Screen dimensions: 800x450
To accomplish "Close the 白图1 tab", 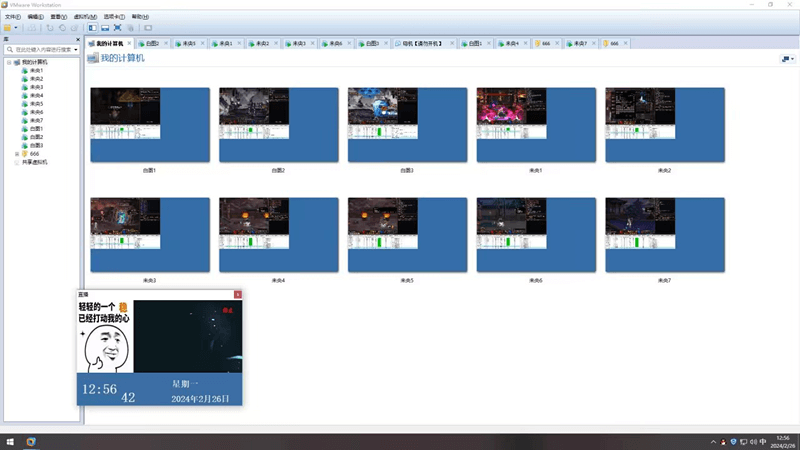I will click(489, 43).
